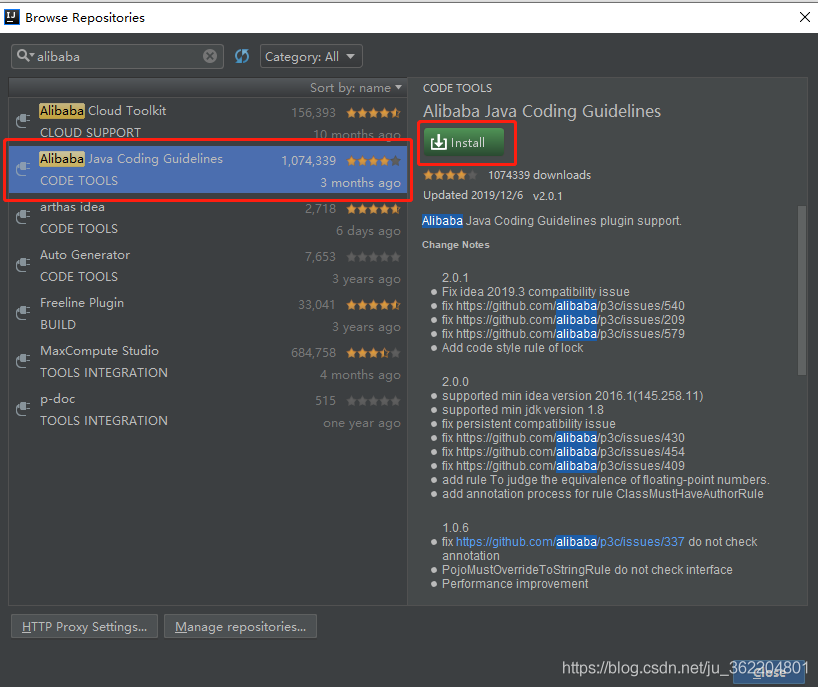
Task: Click the description panel scrollbar
Action: [802, 290]
